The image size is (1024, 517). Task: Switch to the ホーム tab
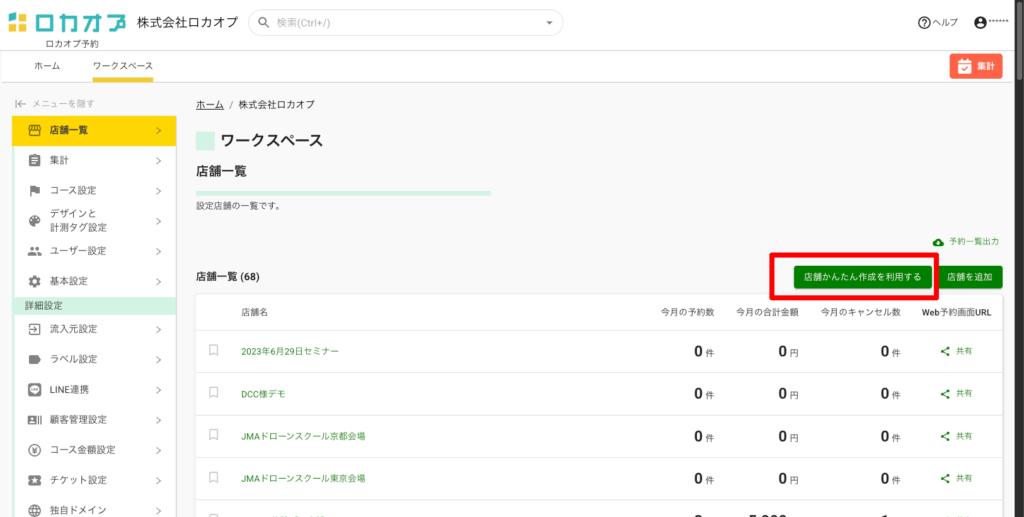click(47, 66)
